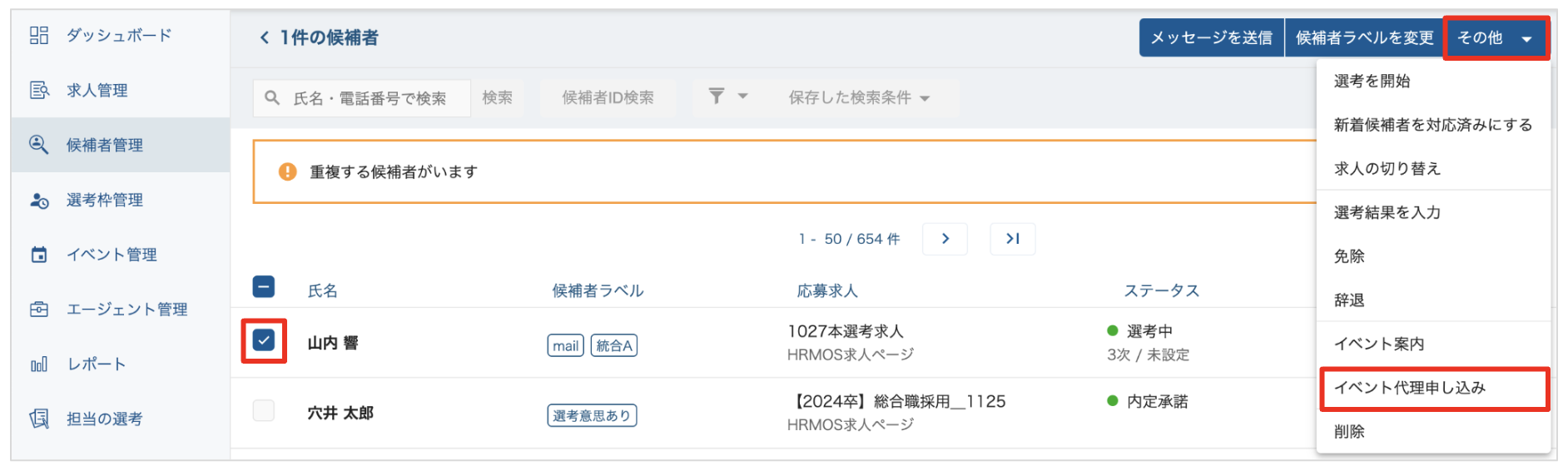Click the イベント管理 calendar icon
The image size is (1568, 471).
[x=39, y=255]
